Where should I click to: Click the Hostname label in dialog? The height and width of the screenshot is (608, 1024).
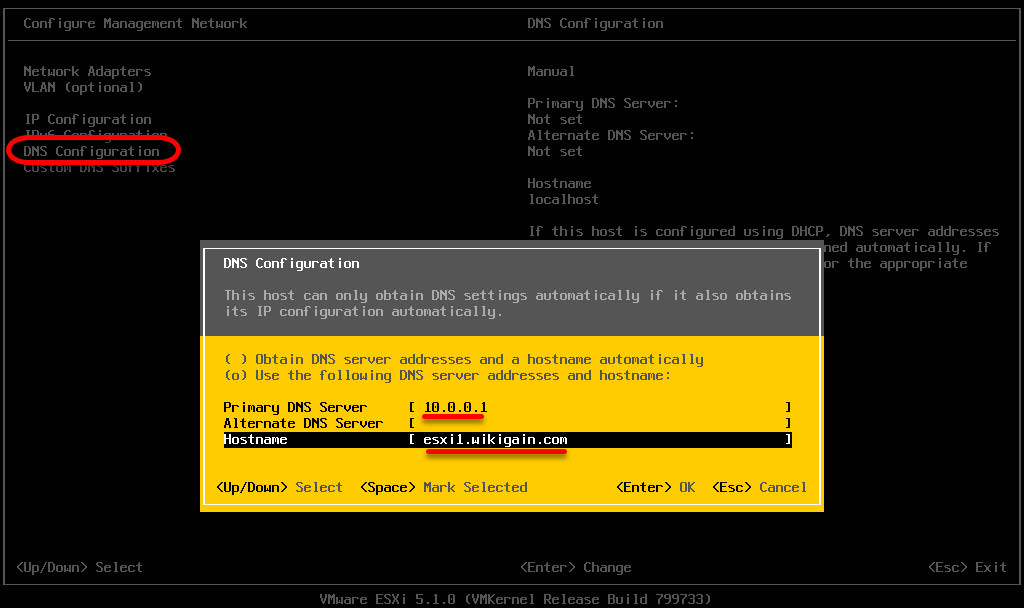(x=255, y=440)
